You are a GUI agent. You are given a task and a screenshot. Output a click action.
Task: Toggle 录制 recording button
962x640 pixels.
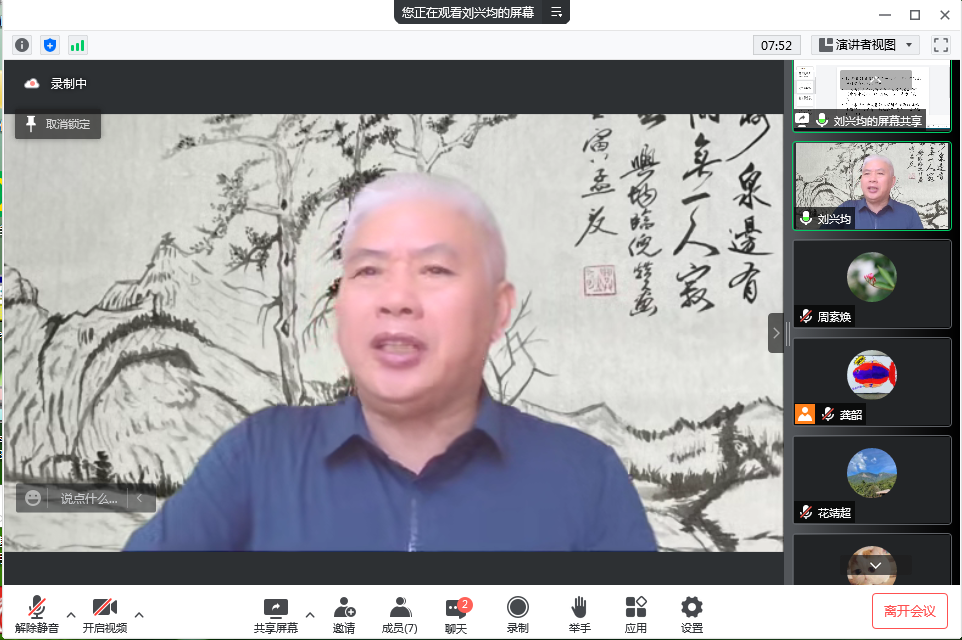(517, 615)
